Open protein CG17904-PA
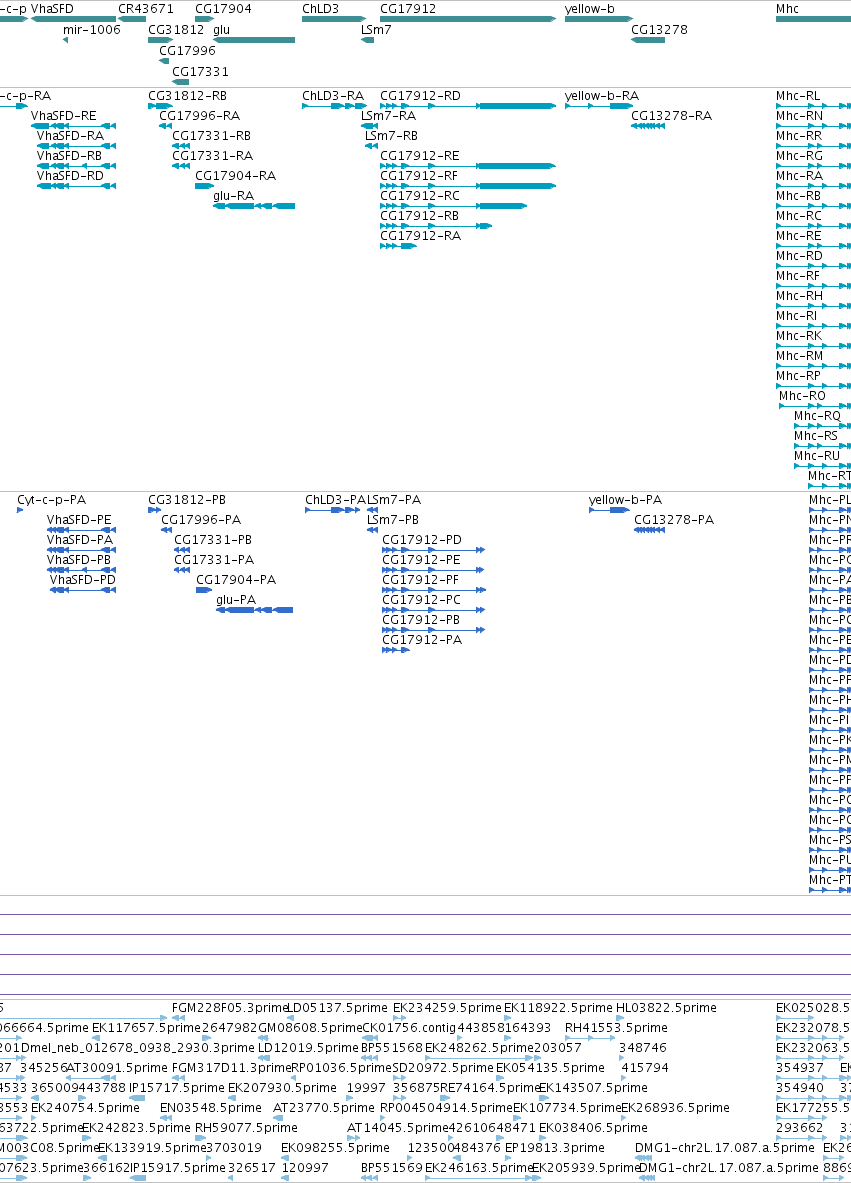Viewport: 851px width, 1183px height. click(x=204, y=590)
